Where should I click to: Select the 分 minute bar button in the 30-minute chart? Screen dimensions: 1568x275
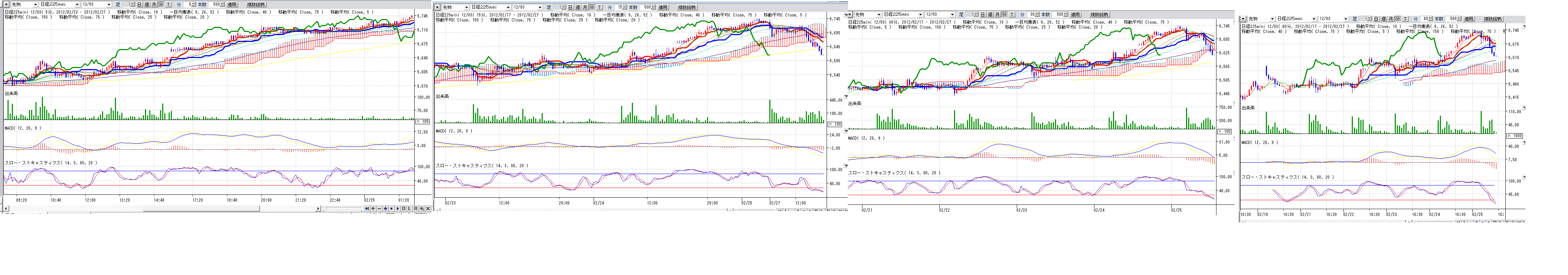pos(1005,15)
